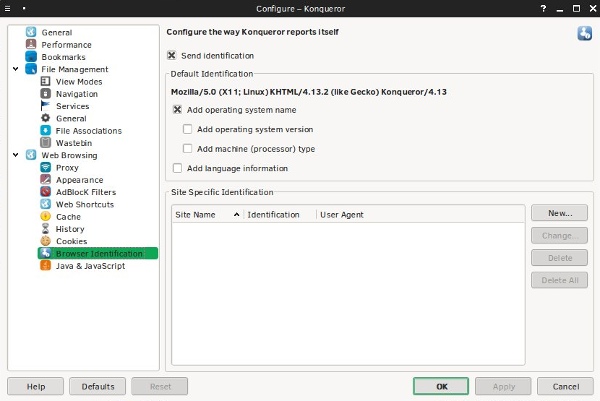Open the Wastebin icon entry
Viewport: 600px width, 401px height.
tap(46, 143)
